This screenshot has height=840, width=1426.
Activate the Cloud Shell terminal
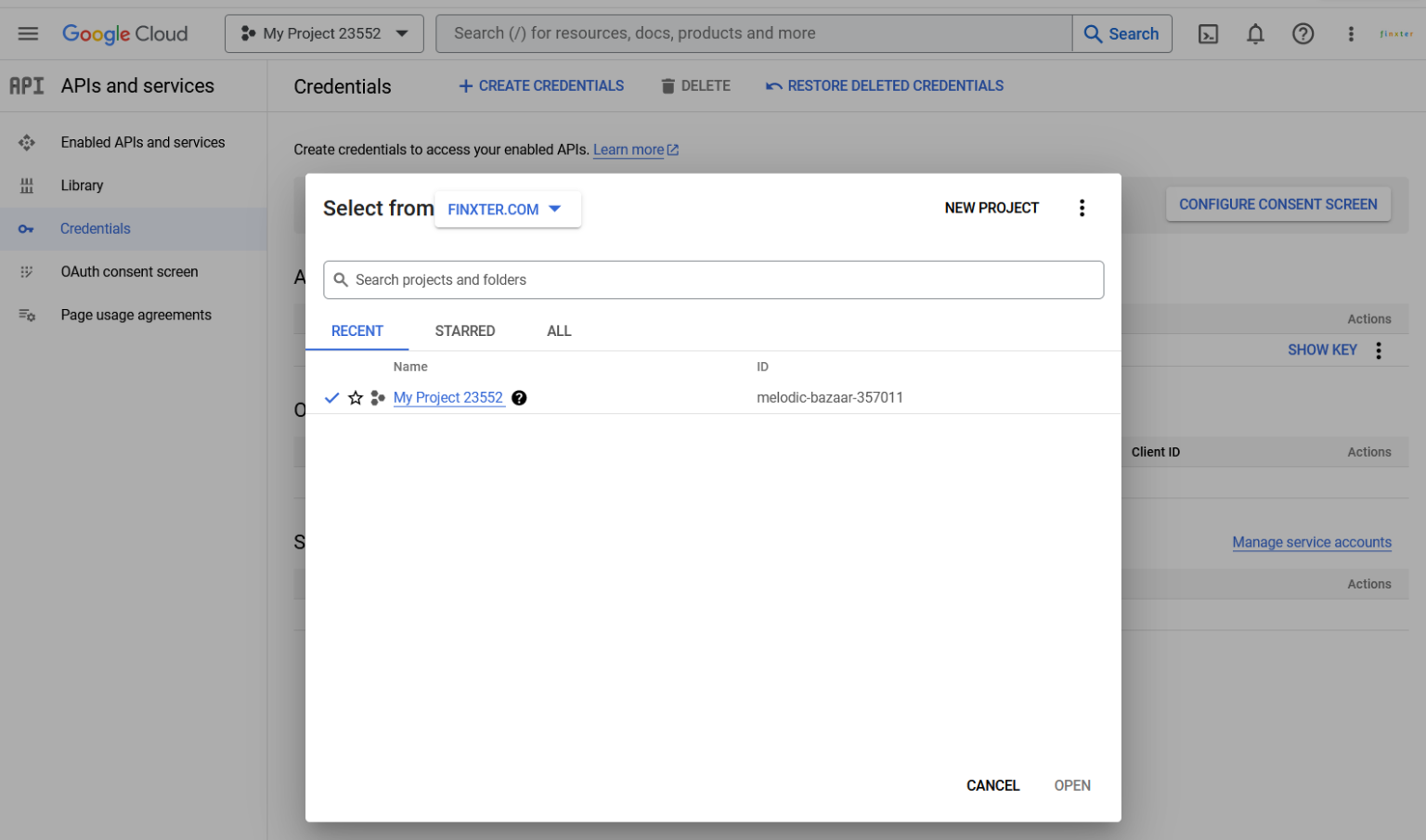(x=1208, y=33)
